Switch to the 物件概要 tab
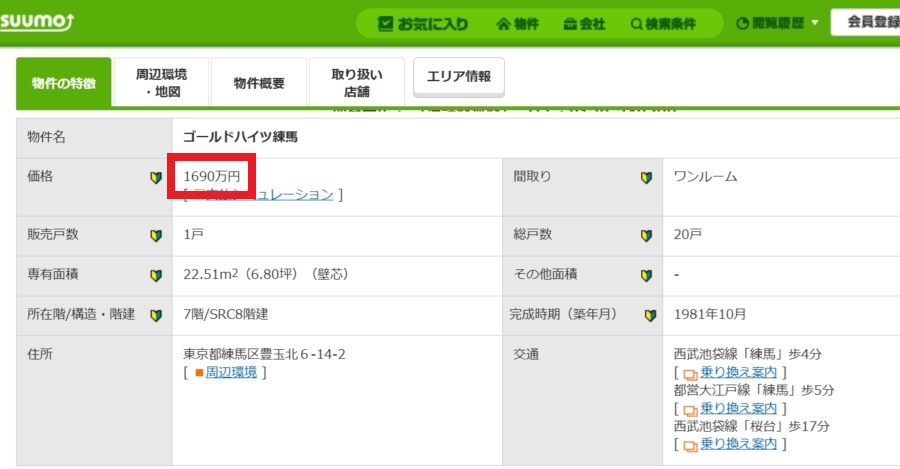Image resolution: width=900 pixels, height=469 pixels. (x=259, y=83)
